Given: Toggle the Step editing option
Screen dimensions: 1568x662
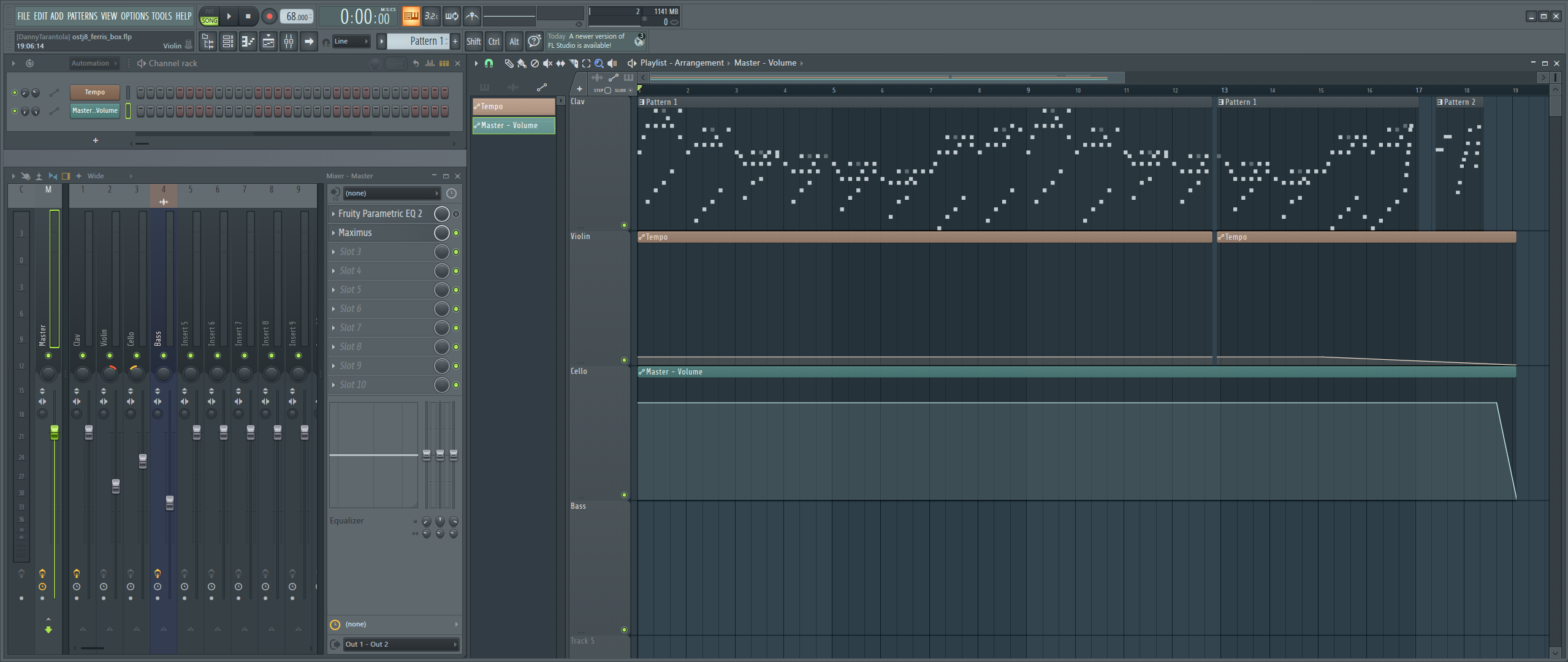Looking at the screenshot, I should (607, 90).
